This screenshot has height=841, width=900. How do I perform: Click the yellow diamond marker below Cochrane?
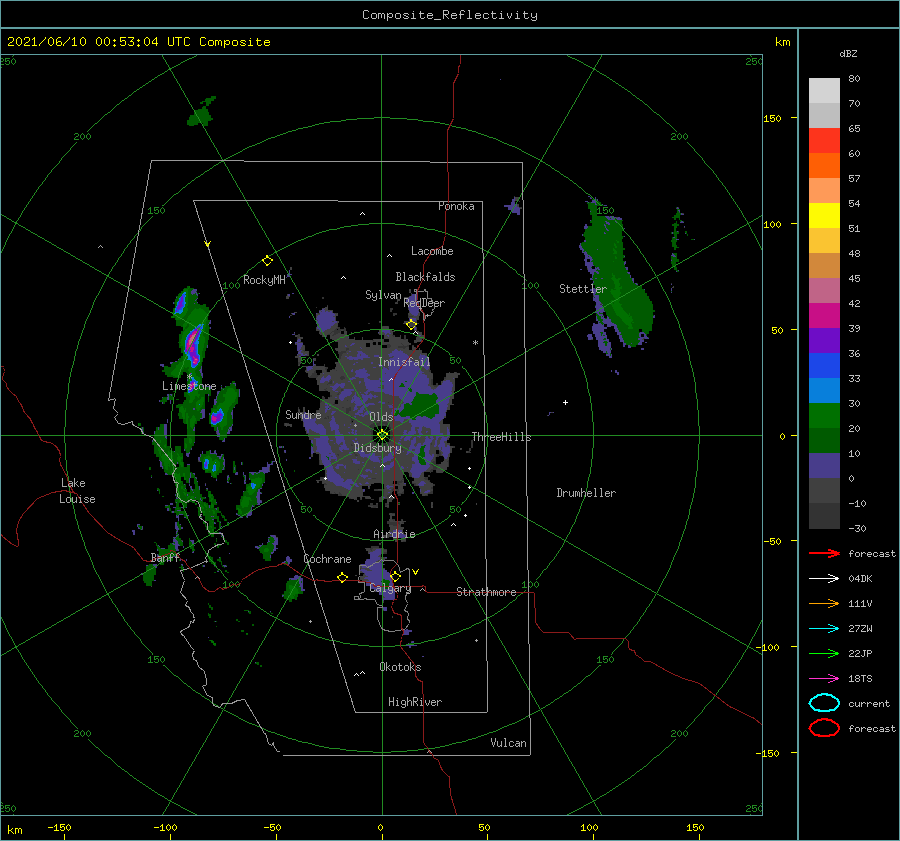342,577
